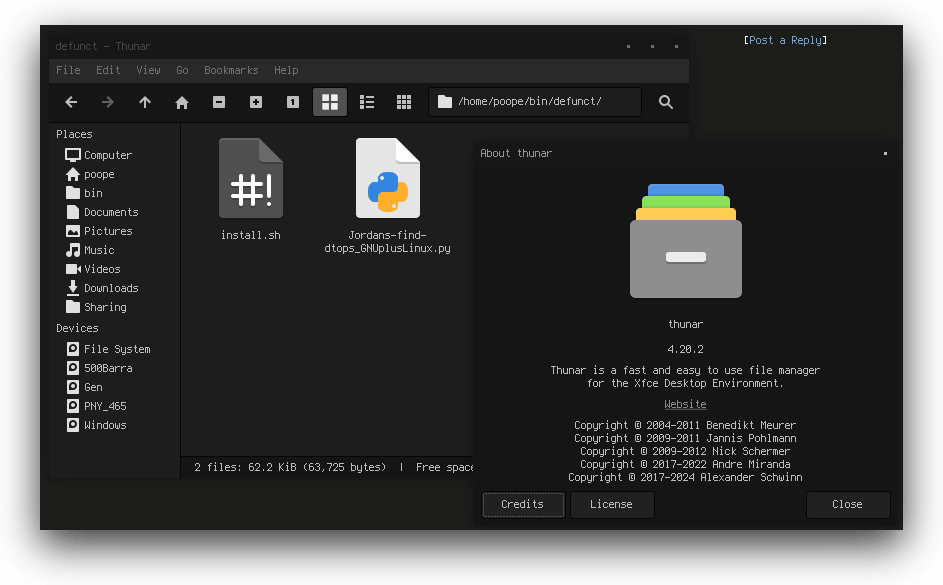Select the install.sh script file icon
Viewport: 943px width, 585px height.
(251, 178)
